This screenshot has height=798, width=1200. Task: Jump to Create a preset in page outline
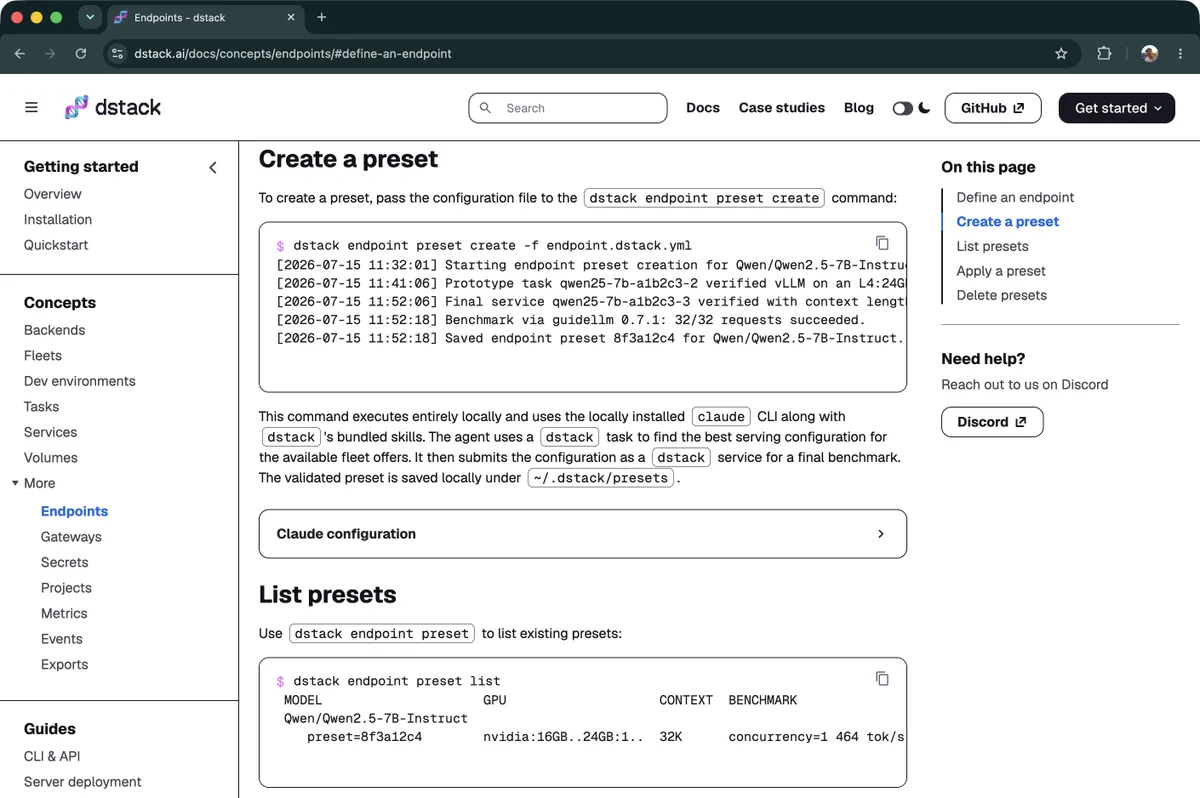pos(1008,222)
